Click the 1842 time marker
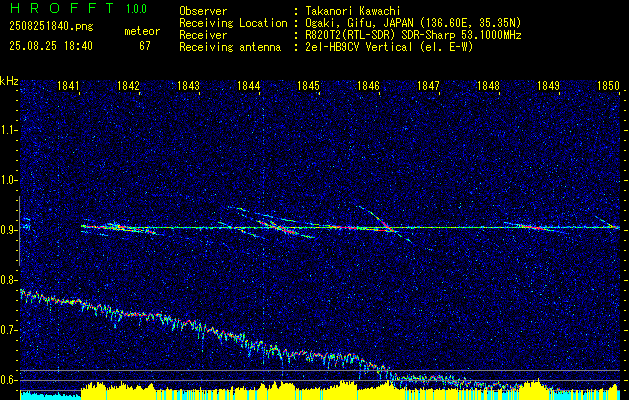The height and width of the screenshot is (400, 629). click(x=128, y=86)
